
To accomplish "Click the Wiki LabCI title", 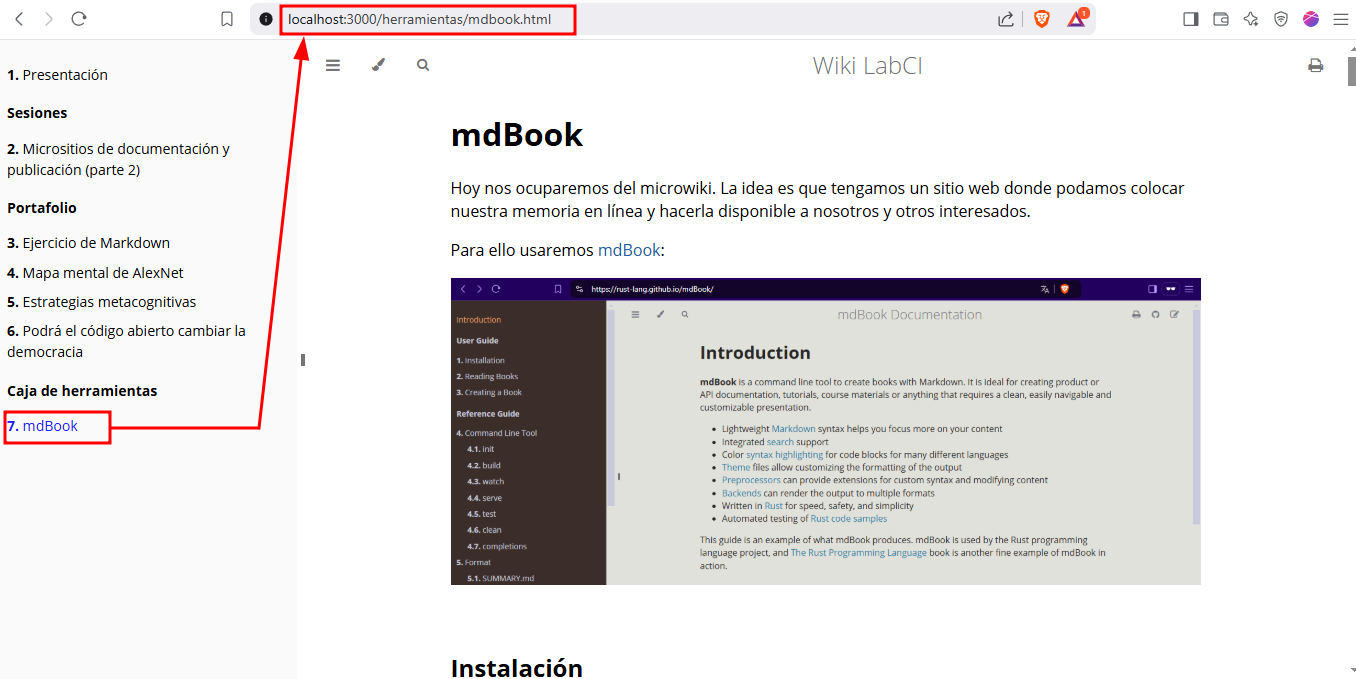I will (867, 66).
